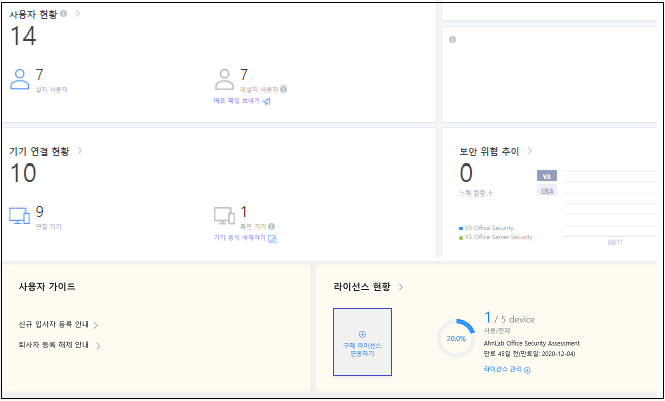Image resolution: width=665 pixels, height=401 pixels.
Task: Open 라이선스 현황 via its chevron
Action: click(401, 287)
